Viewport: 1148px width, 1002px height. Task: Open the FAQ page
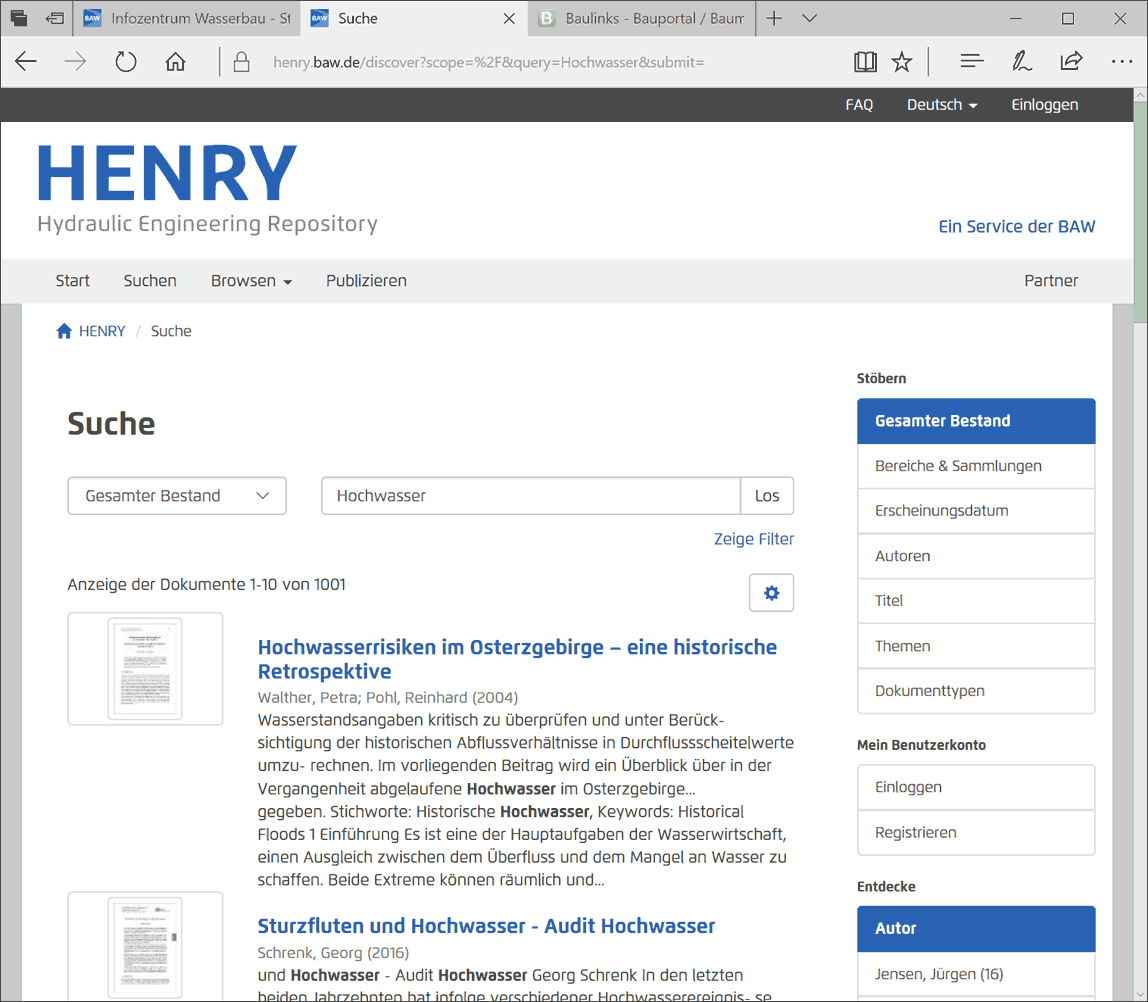pos(859,105)
